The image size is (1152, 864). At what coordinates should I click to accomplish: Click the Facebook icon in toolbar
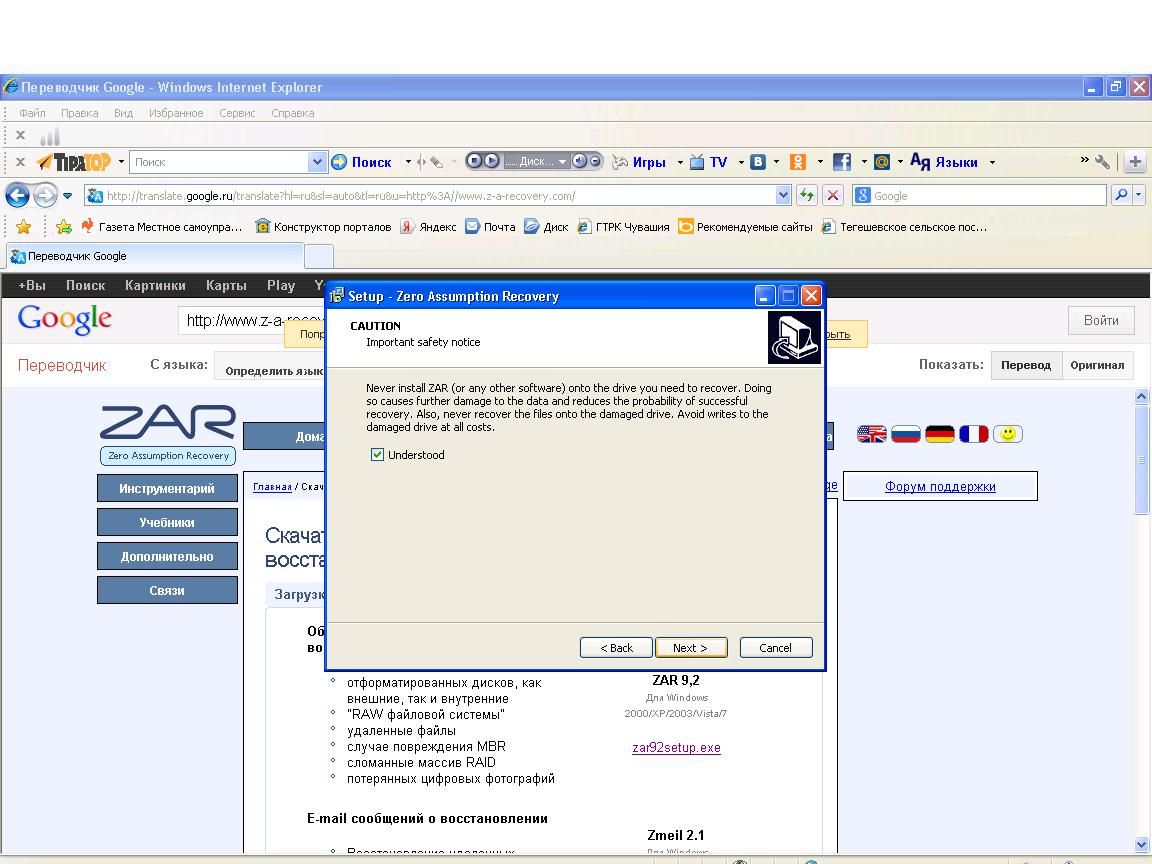(x=842, y=162)
